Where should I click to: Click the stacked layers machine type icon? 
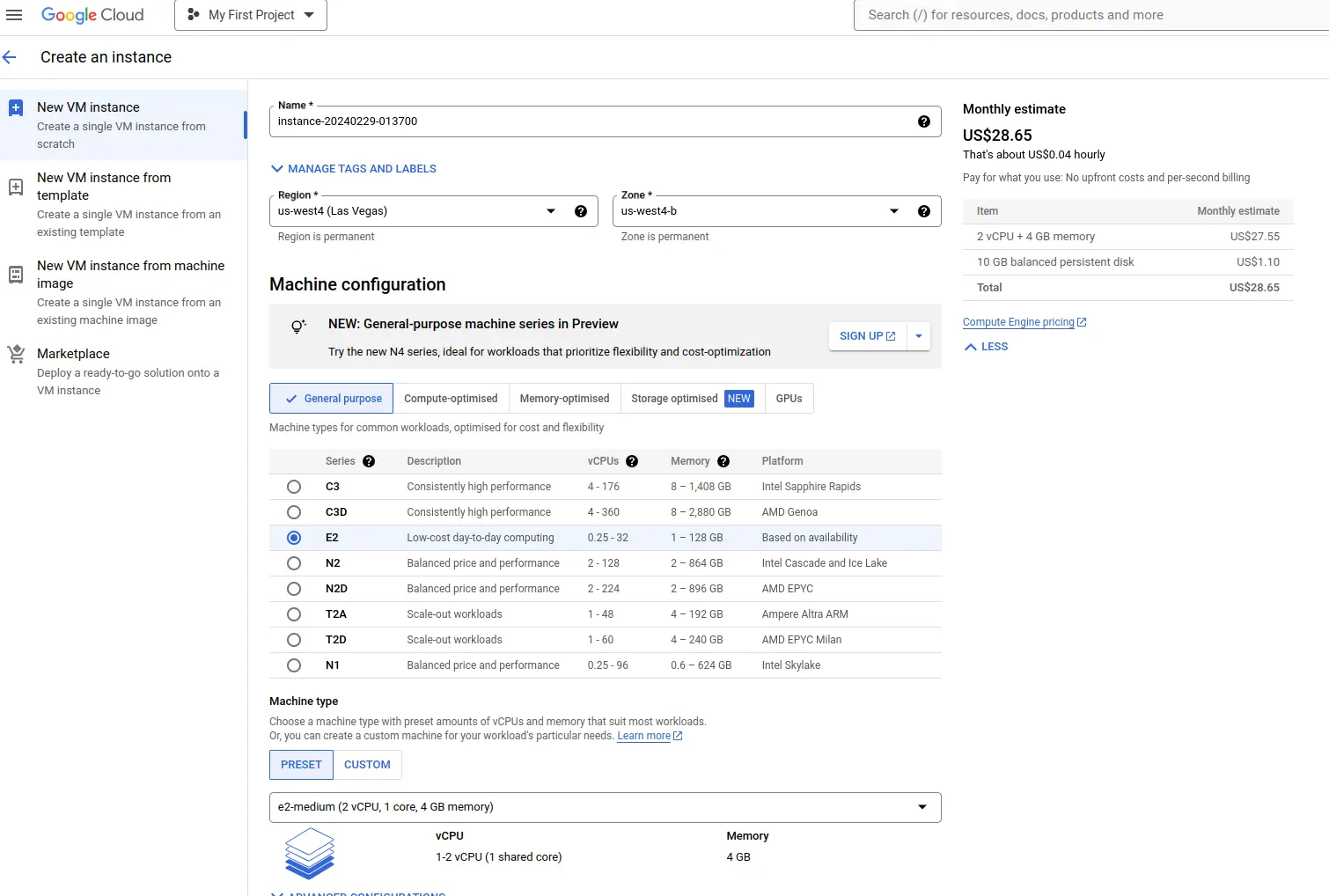click(x=310, y=854)
